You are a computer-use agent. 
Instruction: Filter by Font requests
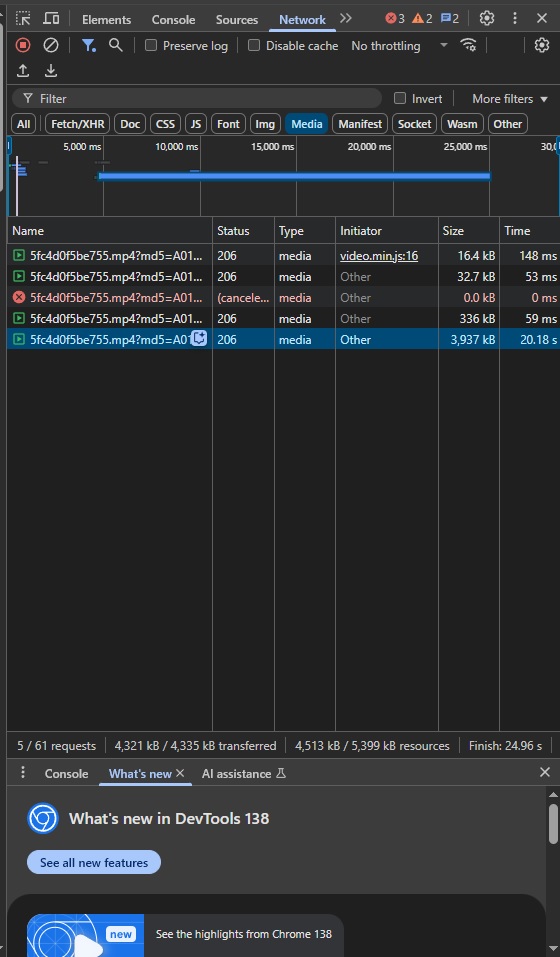point(228,124)
